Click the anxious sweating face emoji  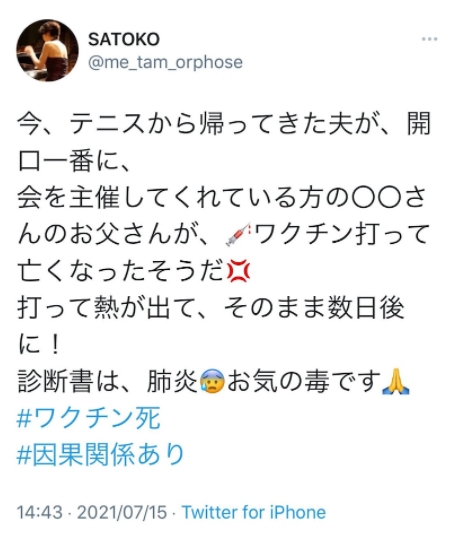[212, 381]
